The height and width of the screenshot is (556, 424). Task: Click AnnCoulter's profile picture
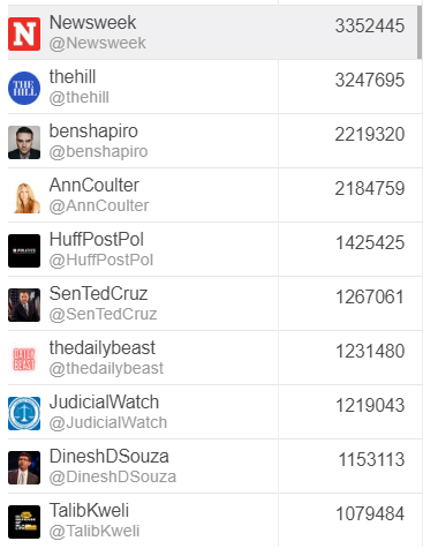pyautogui.click(x=24, y=196)
